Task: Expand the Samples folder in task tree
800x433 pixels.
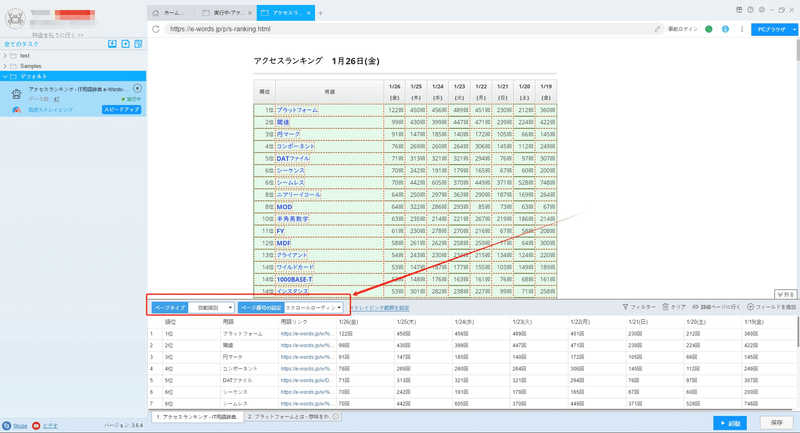Action: (x=5, y=66)
